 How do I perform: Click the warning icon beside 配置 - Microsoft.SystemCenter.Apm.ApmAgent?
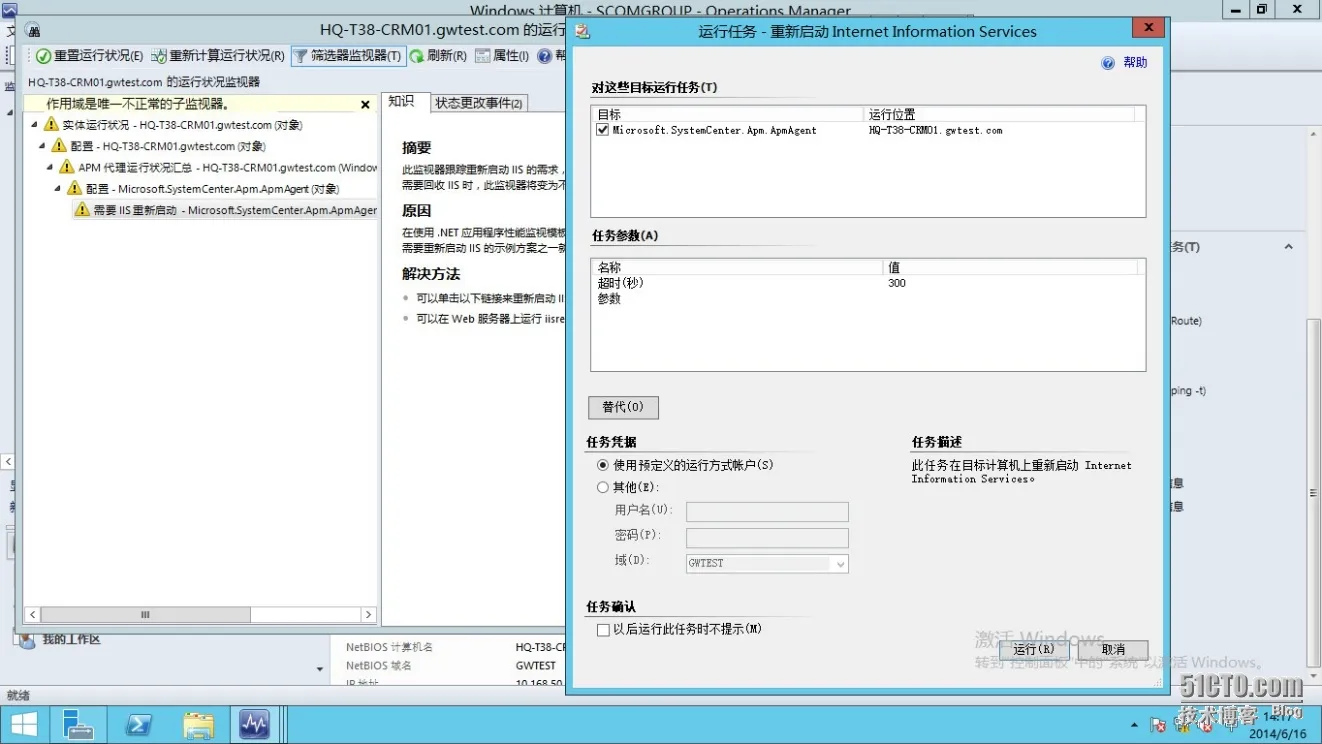click(74, 188)
